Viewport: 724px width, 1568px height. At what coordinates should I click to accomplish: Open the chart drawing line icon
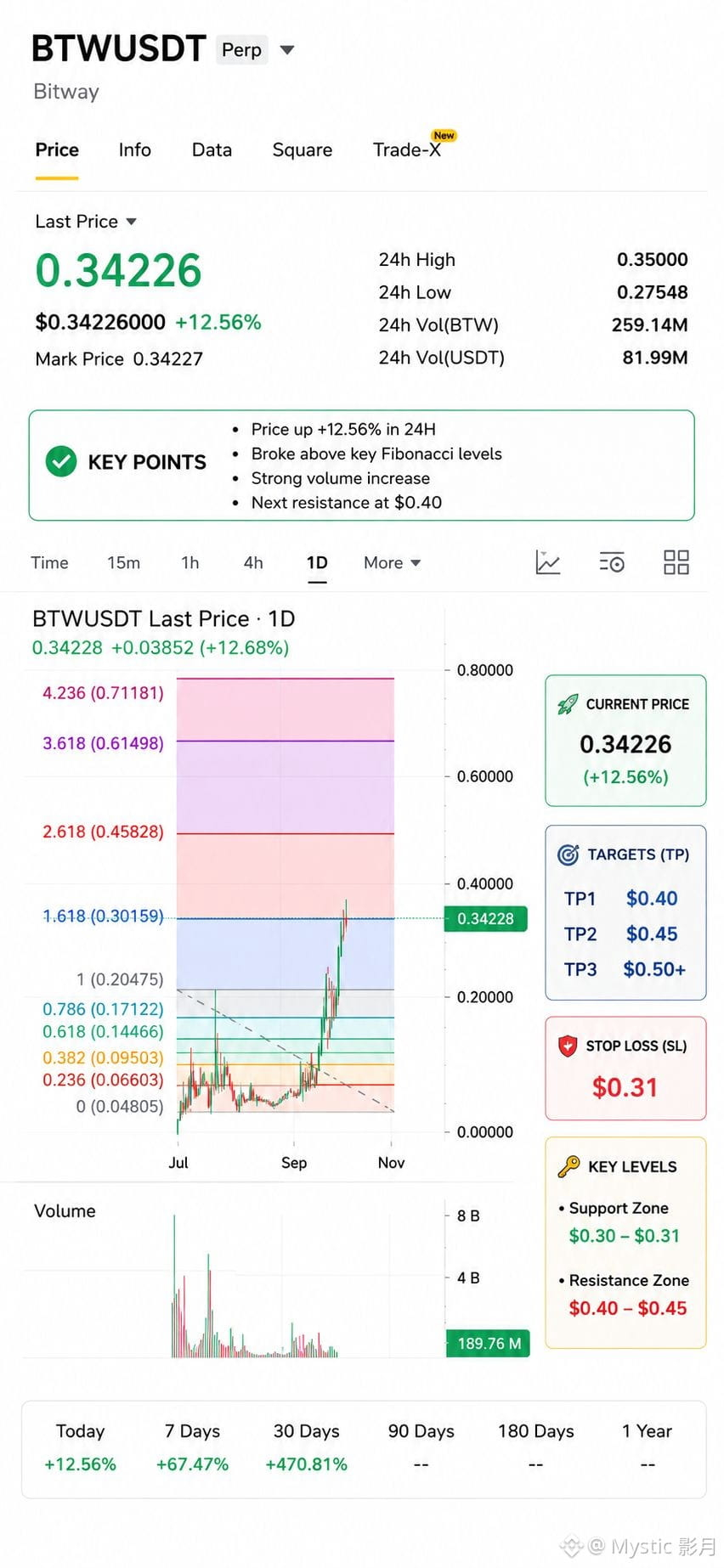(548, 562)
